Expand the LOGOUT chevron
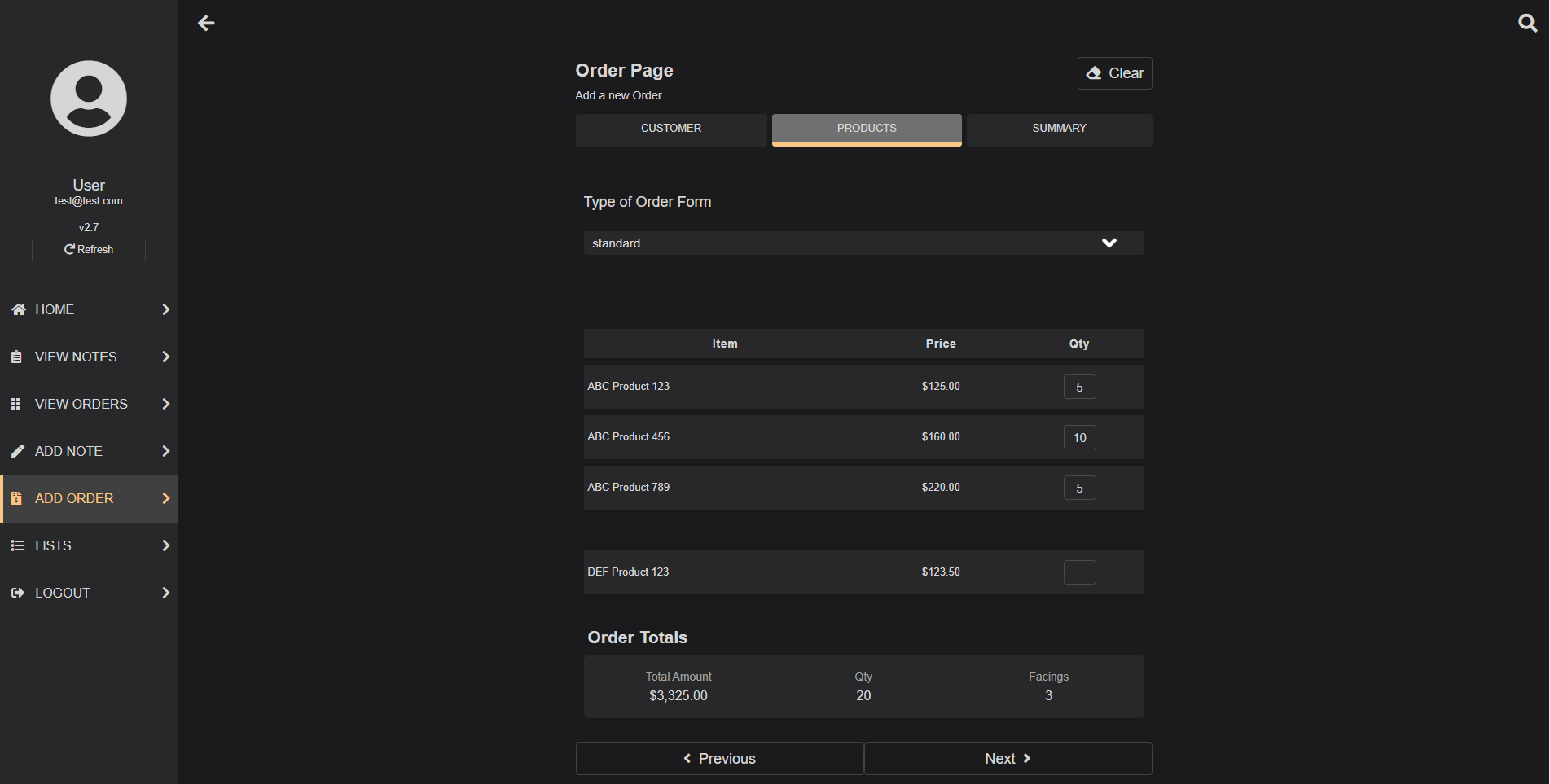1550x784 pixels. [165, 593]
